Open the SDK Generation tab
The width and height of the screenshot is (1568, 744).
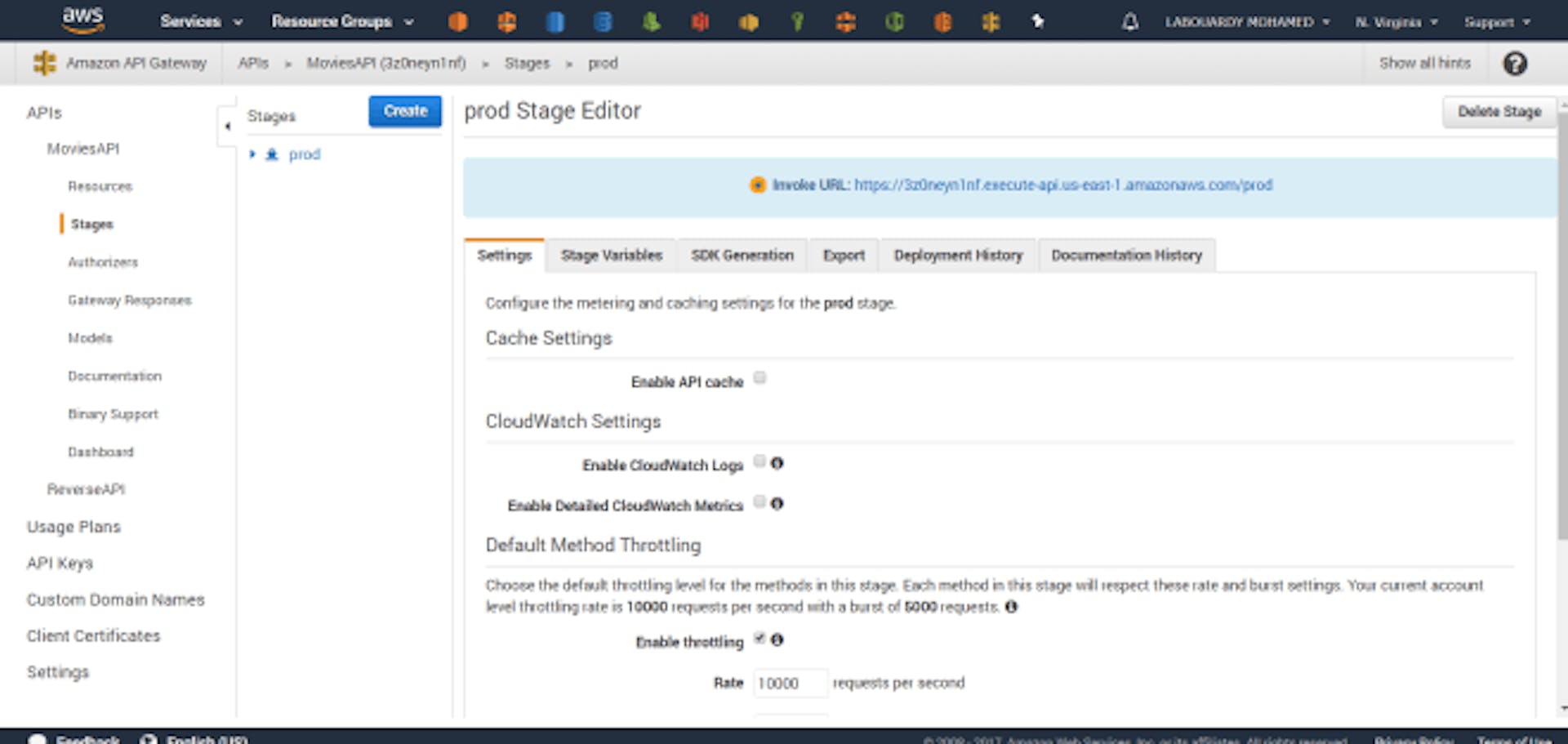coord(742,255)
